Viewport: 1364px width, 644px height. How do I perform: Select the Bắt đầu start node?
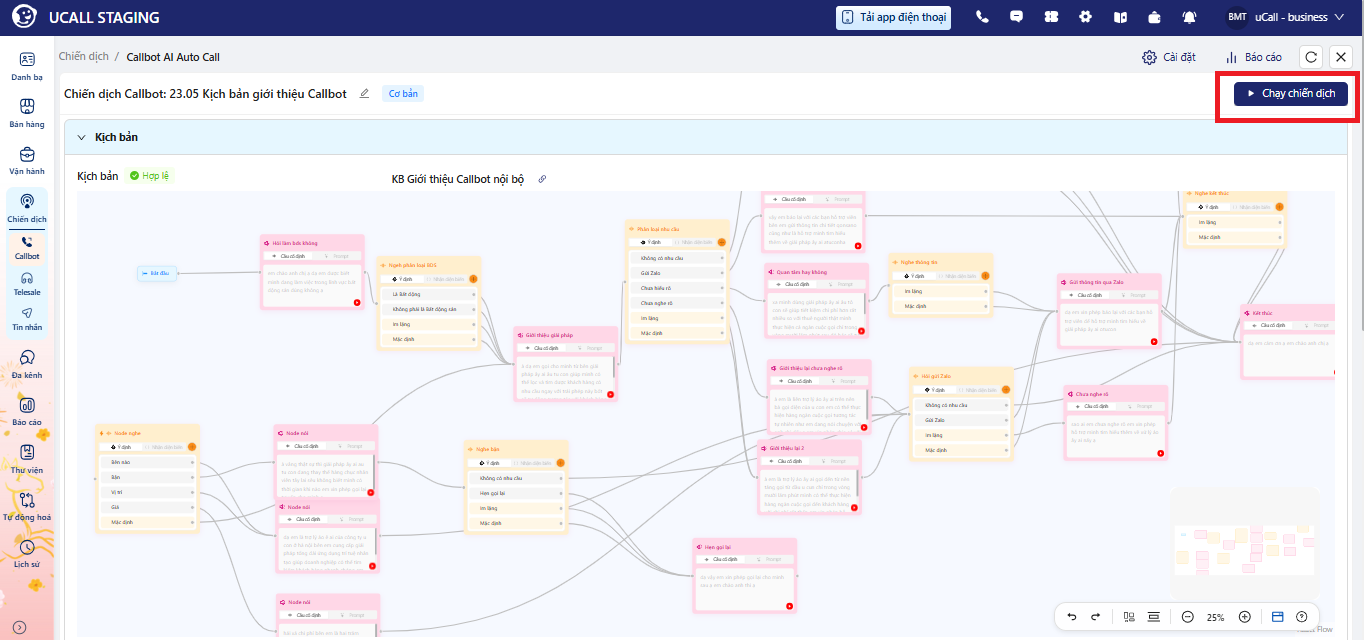pyautogui.click(x=157, y=272)
